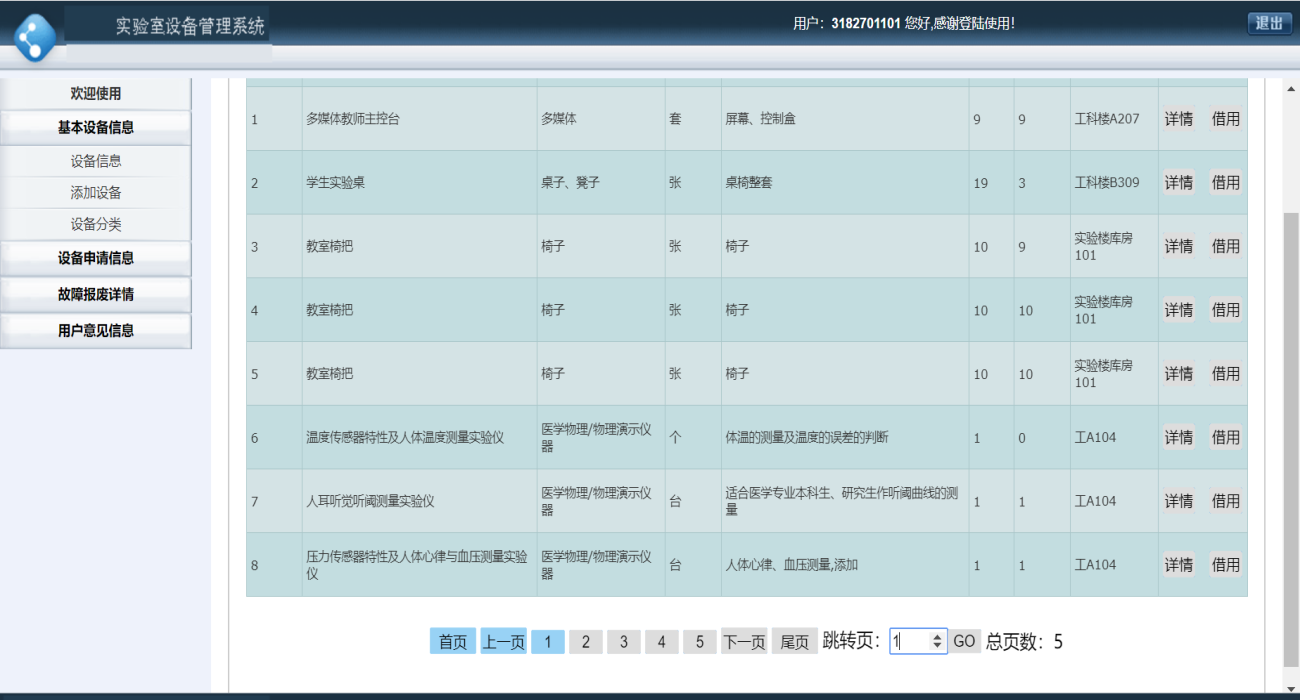Click the 多媒体 category cell

tap(601, 119)
